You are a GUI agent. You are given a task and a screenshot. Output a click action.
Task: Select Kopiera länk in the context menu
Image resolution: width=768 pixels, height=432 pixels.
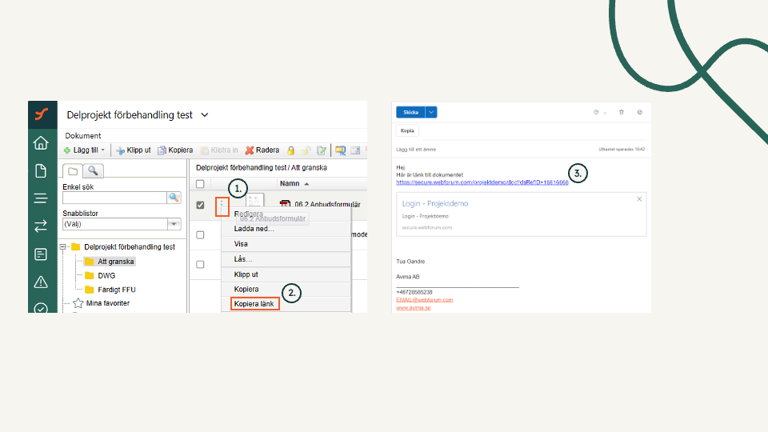click(x=254, y=303)
